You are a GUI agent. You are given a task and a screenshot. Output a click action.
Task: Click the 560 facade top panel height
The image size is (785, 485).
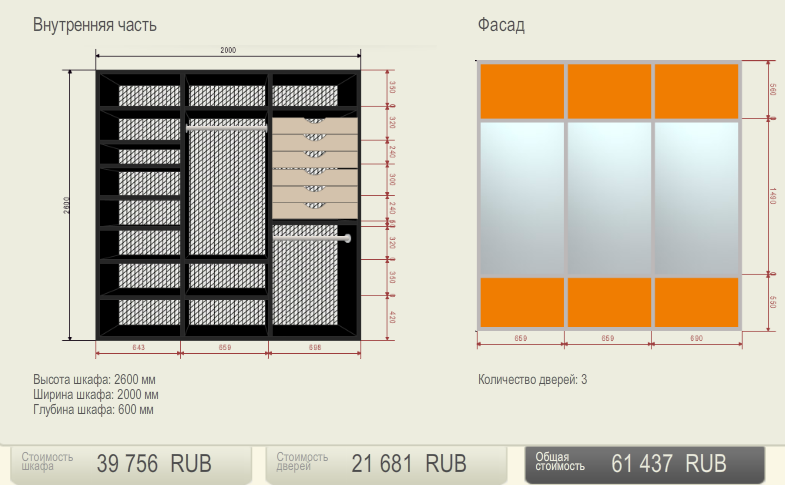(x=773, y=90)
